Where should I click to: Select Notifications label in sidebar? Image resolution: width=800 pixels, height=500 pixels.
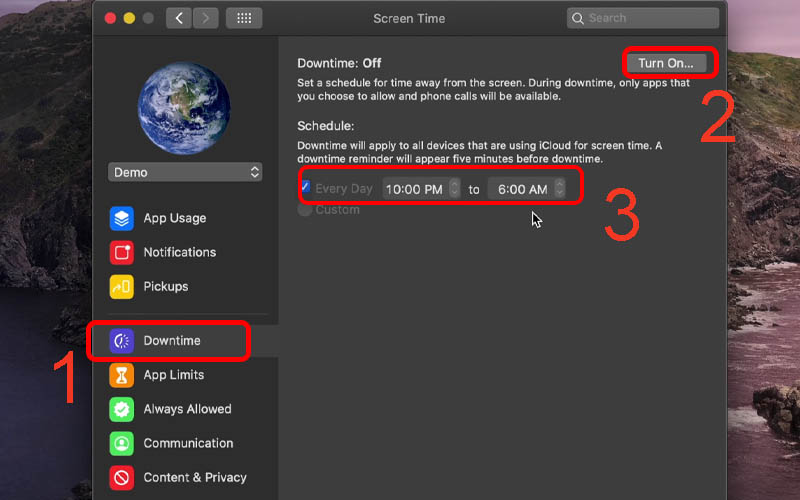(x=180, y=253)
